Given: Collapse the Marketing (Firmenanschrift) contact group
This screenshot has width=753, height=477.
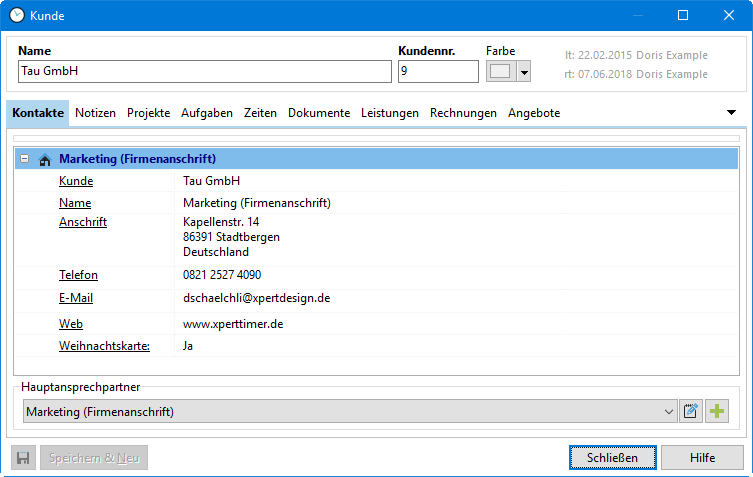Looking at the screenshot, I should (x=25, y=159).
